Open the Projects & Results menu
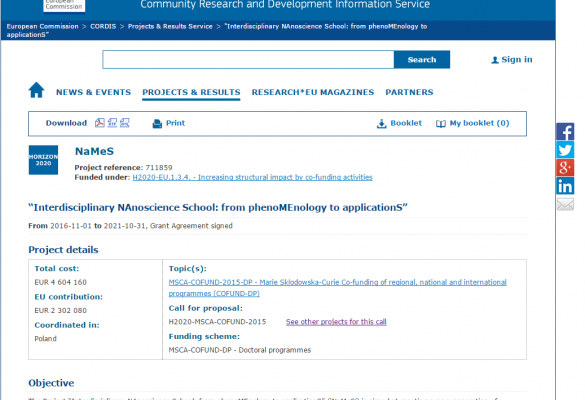This screenshot has width=585, height=400. click(x=191, y=92)
